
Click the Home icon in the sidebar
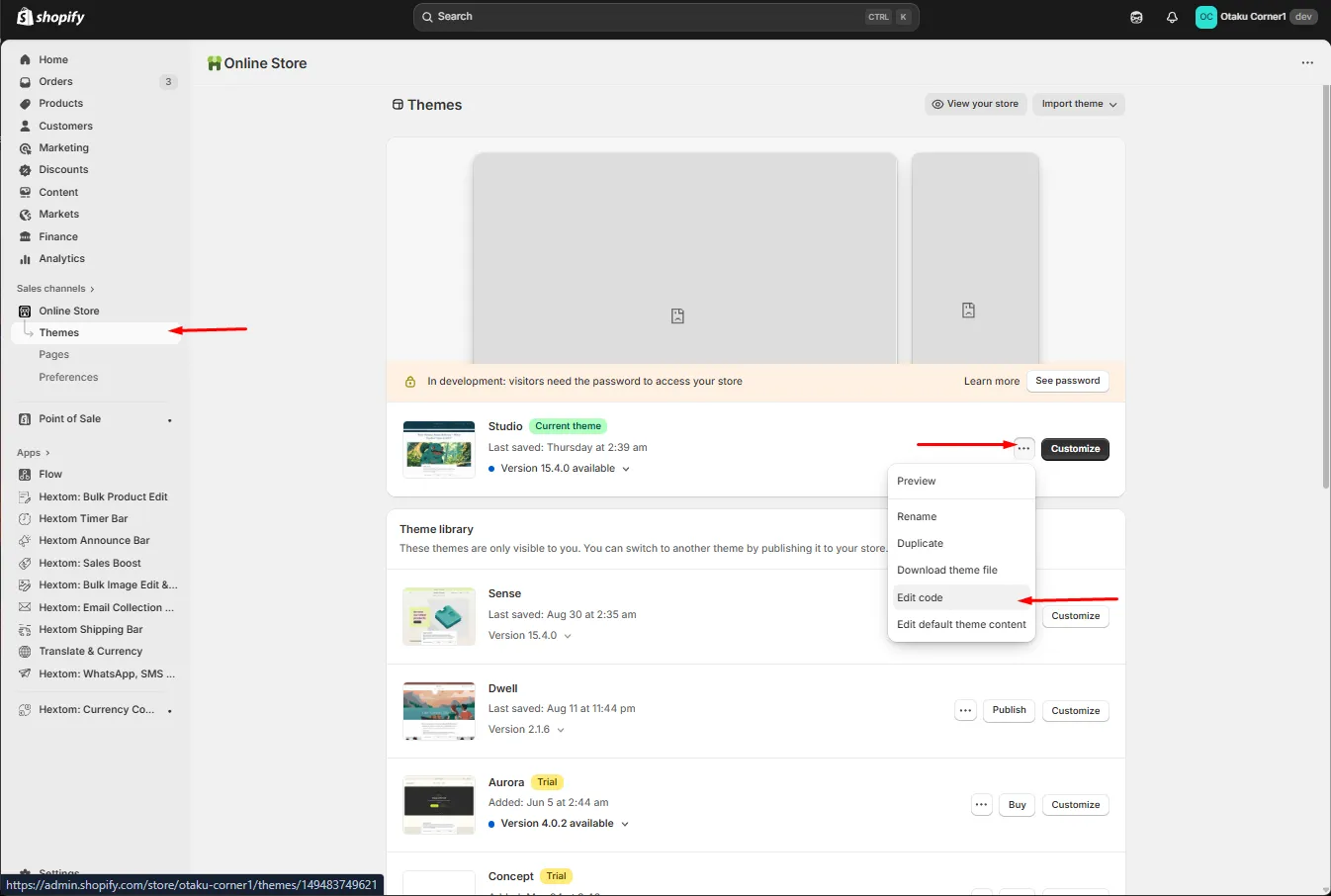[x=26, y=59]
